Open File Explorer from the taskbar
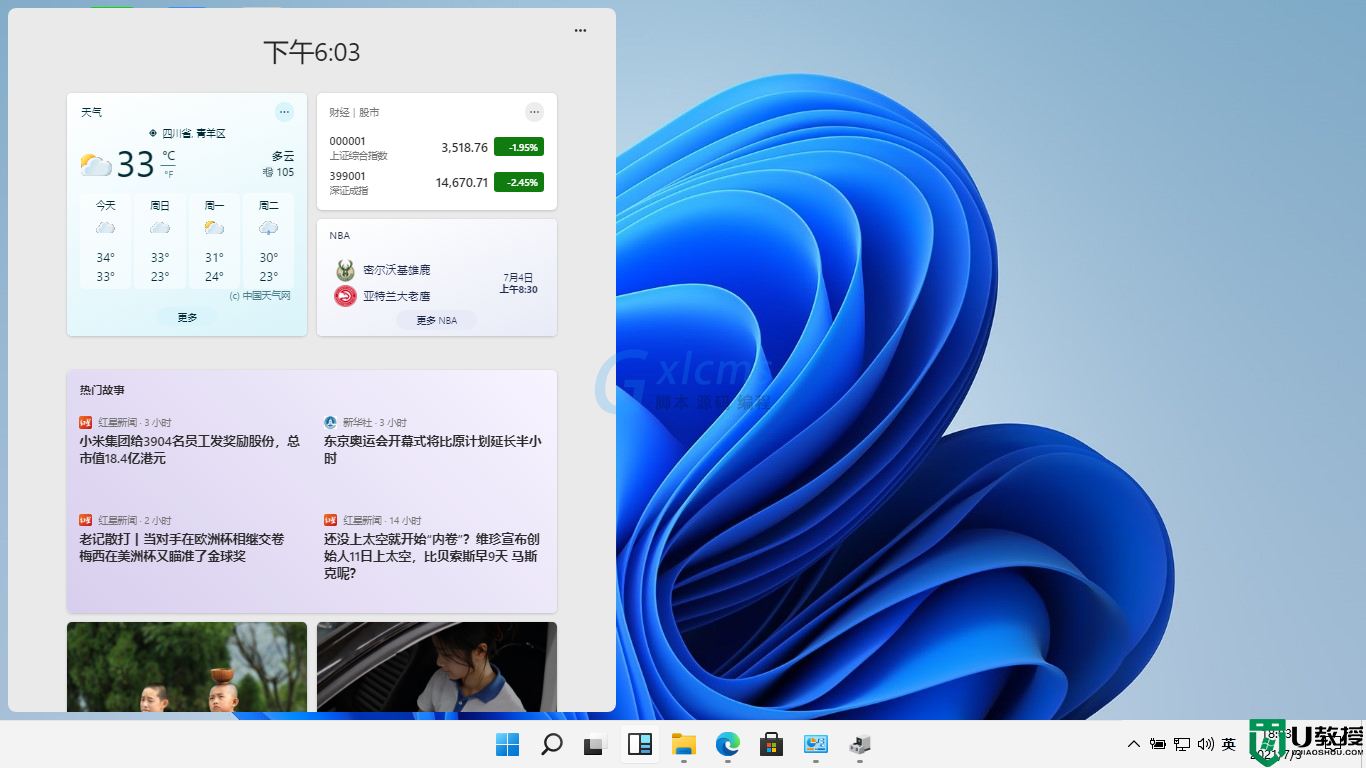Screen dimensions: 1366x768 coord(683,744)
